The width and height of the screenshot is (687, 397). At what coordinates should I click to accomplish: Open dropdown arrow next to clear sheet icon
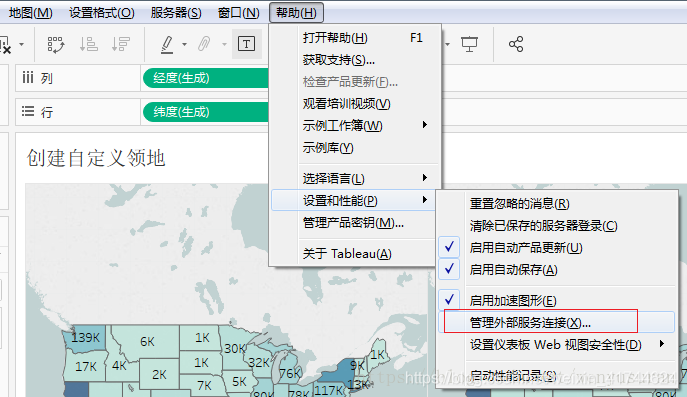(x=21, y=44)
